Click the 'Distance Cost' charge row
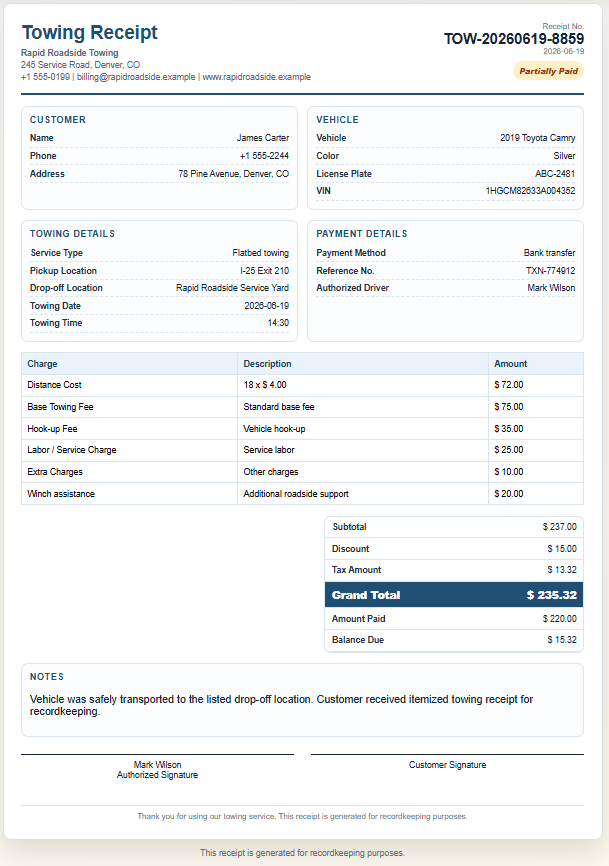609x866 pixels. point(302,385)
